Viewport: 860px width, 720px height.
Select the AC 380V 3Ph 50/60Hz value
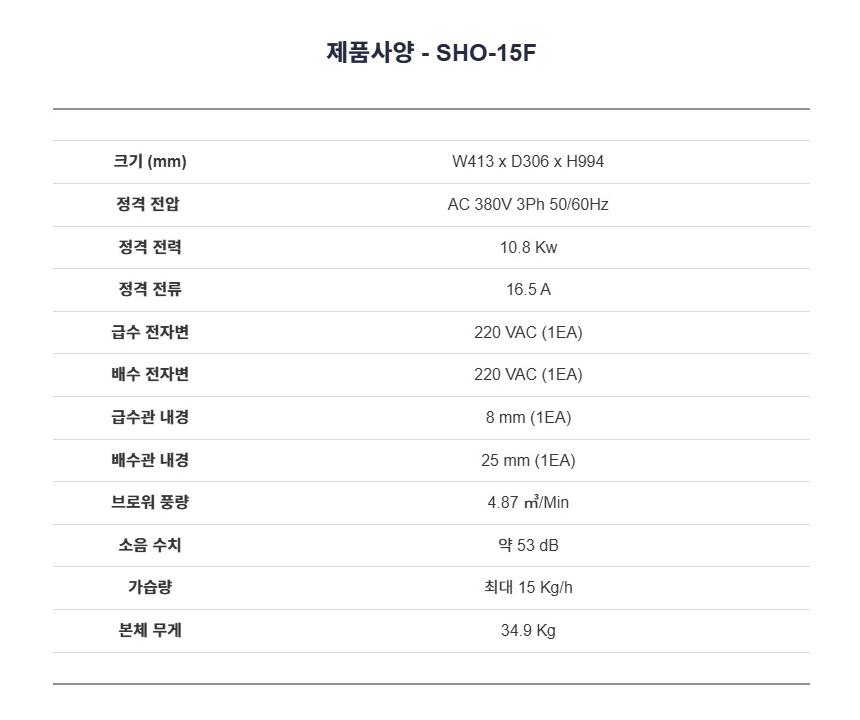(x=528, y=205)
